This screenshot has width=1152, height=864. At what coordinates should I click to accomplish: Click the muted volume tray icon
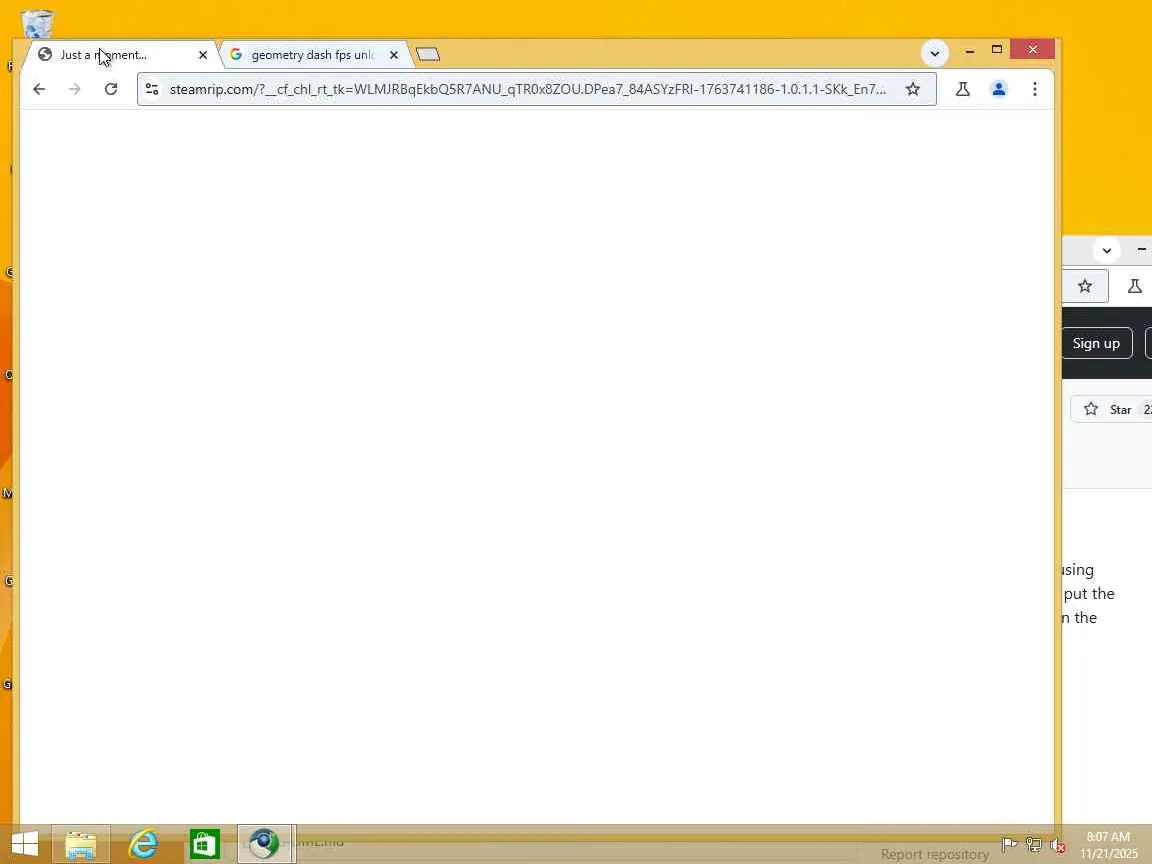point(1058,845)
